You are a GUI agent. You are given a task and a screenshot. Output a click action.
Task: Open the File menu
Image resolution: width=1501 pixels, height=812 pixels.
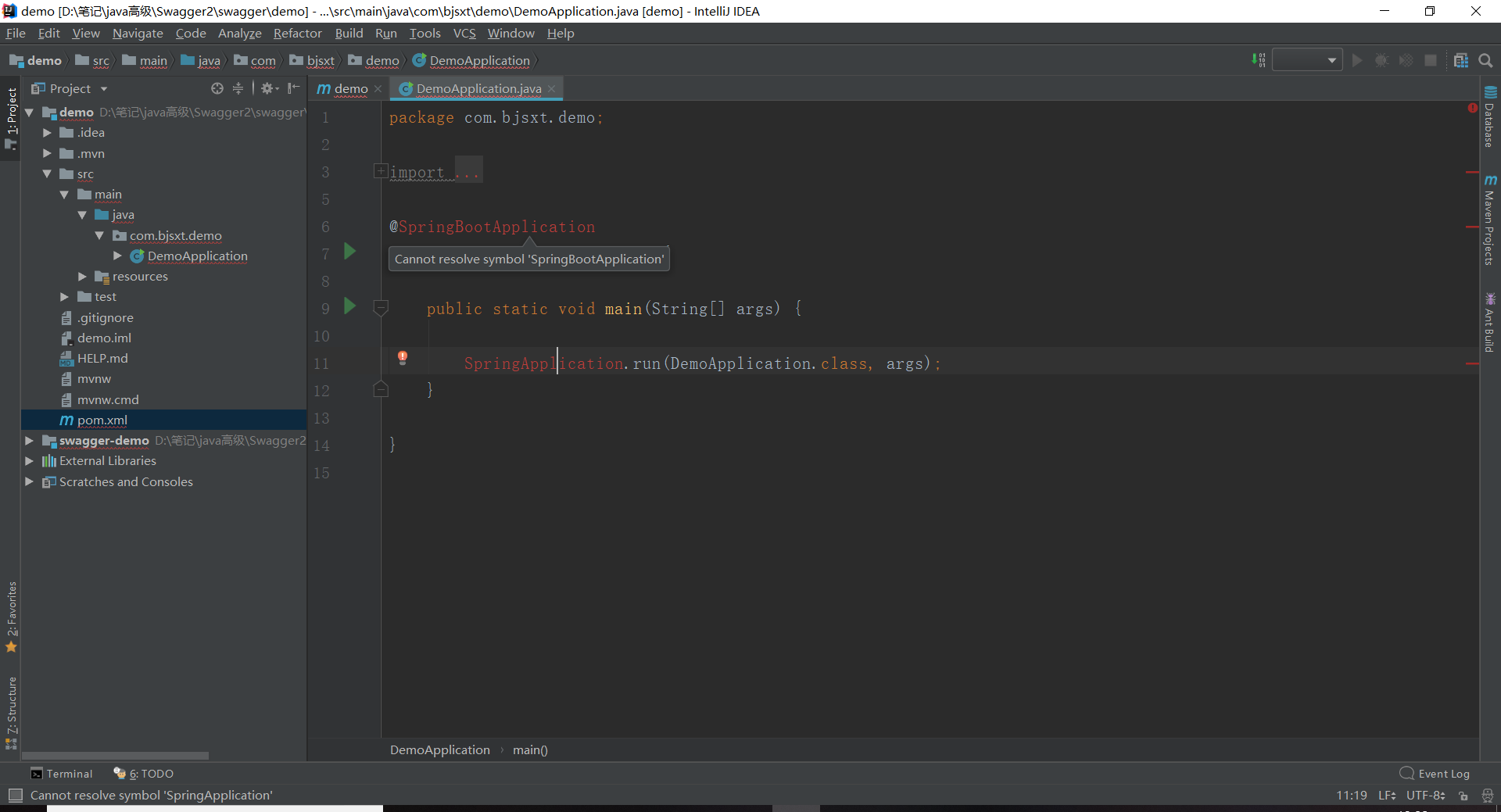pyautogui.click(x=16, y=33)
